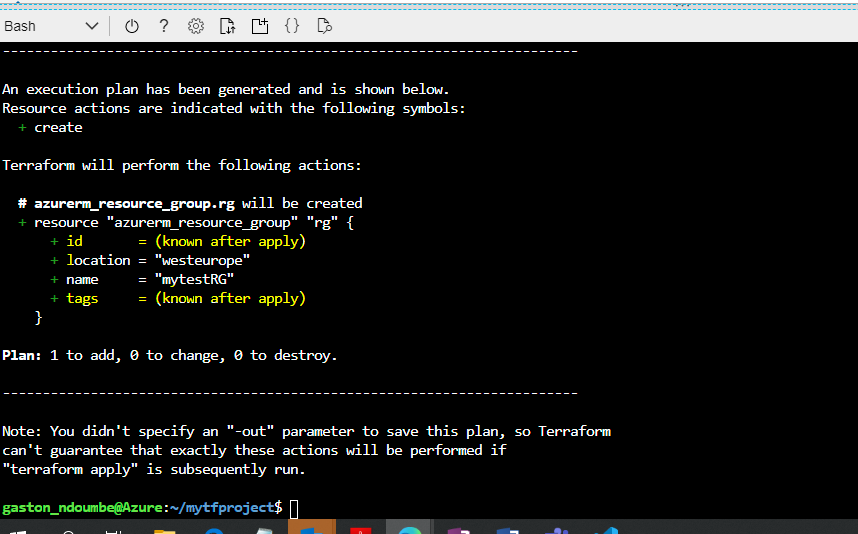858x534 pixels.
Task: Click the tags (known after apply) line
Action: [x=178, y=298]
